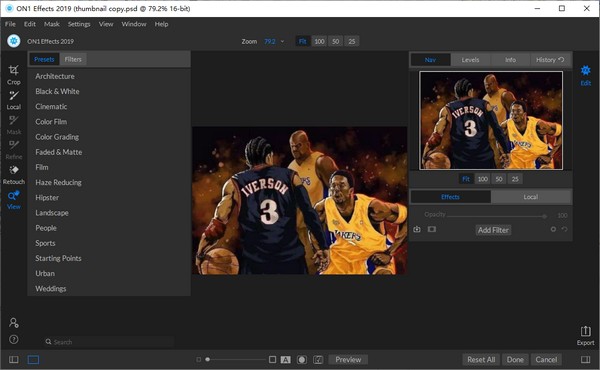Select the Crop tool

click(13, 75)
